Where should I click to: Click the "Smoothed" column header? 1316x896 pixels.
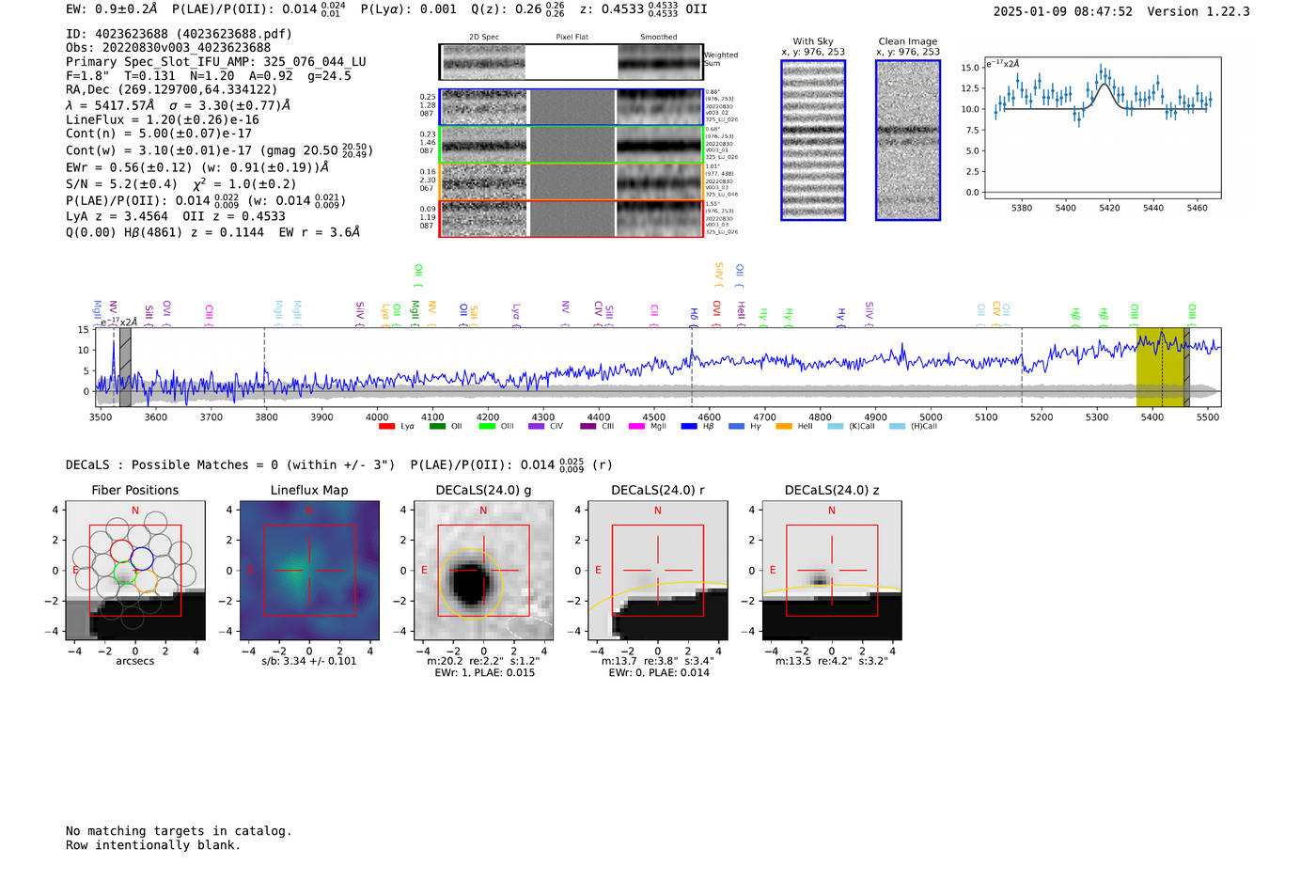tap(659, 38)
